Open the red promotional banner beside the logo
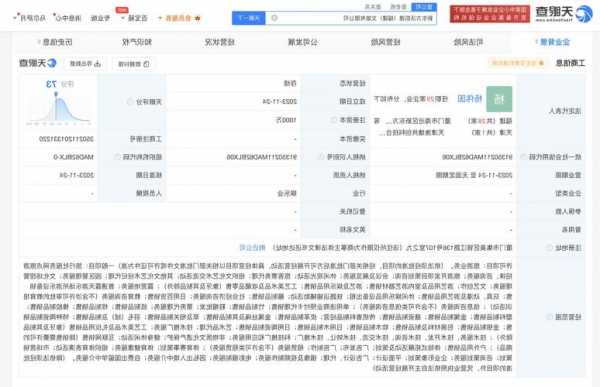The image size is (600, 387). [490, 14]
